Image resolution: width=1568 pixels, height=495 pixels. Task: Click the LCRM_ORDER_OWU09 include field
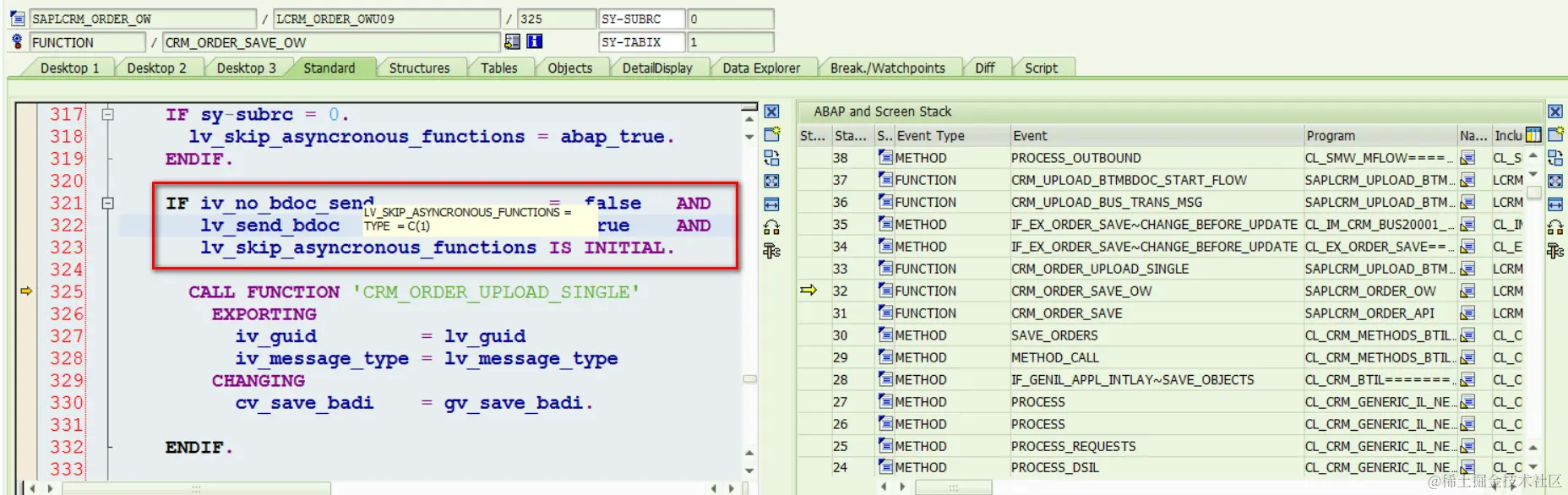tap(387, 19)
